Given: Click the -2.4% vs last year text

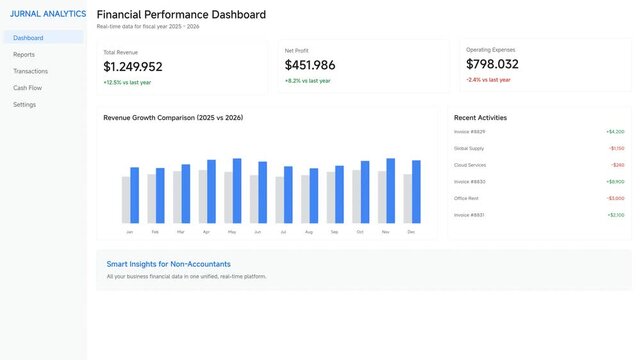Looking at the screenshot, I should [488, 80].
